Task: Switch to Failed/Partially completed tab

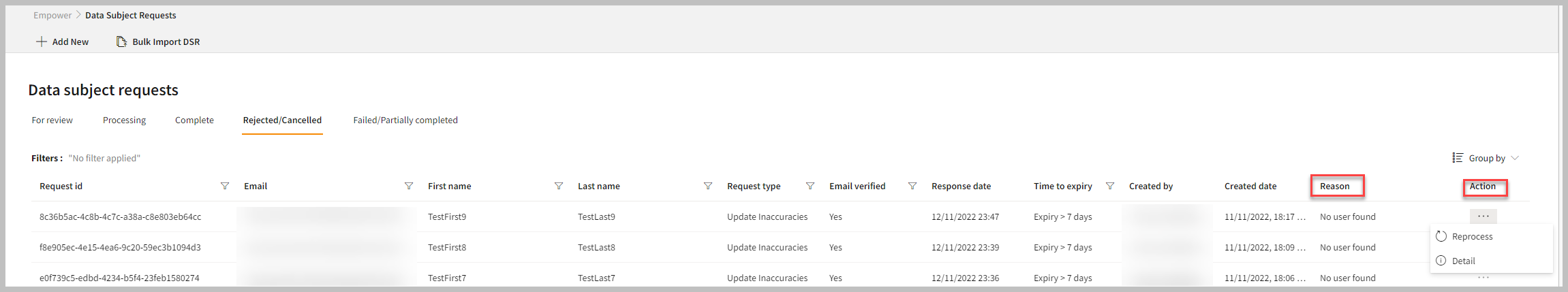Action: (405, 120)
